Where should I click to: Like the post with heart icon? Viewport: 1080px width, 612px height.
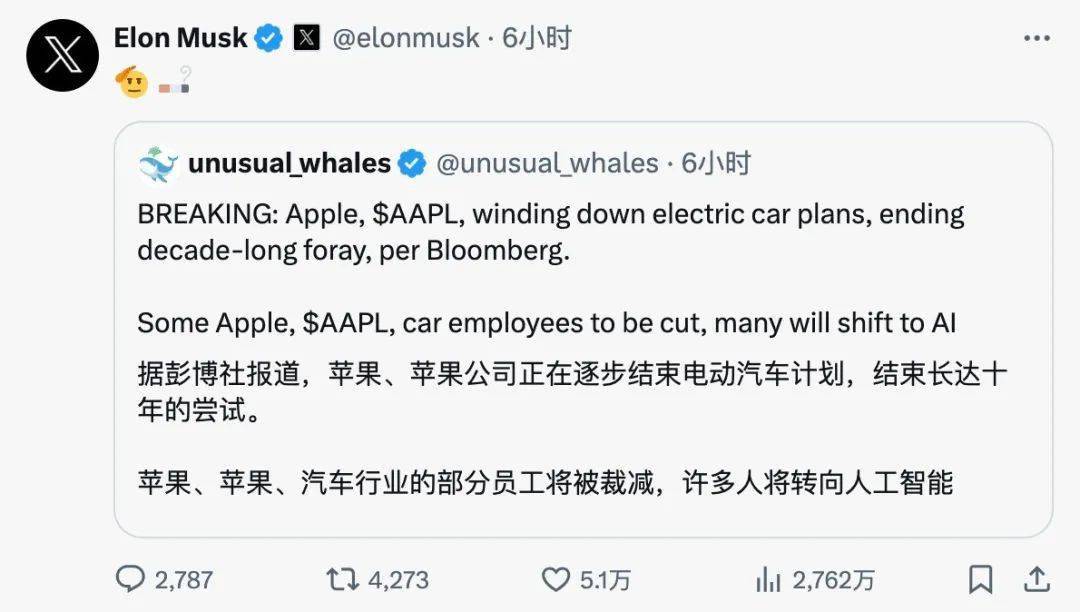click(555, 578)
